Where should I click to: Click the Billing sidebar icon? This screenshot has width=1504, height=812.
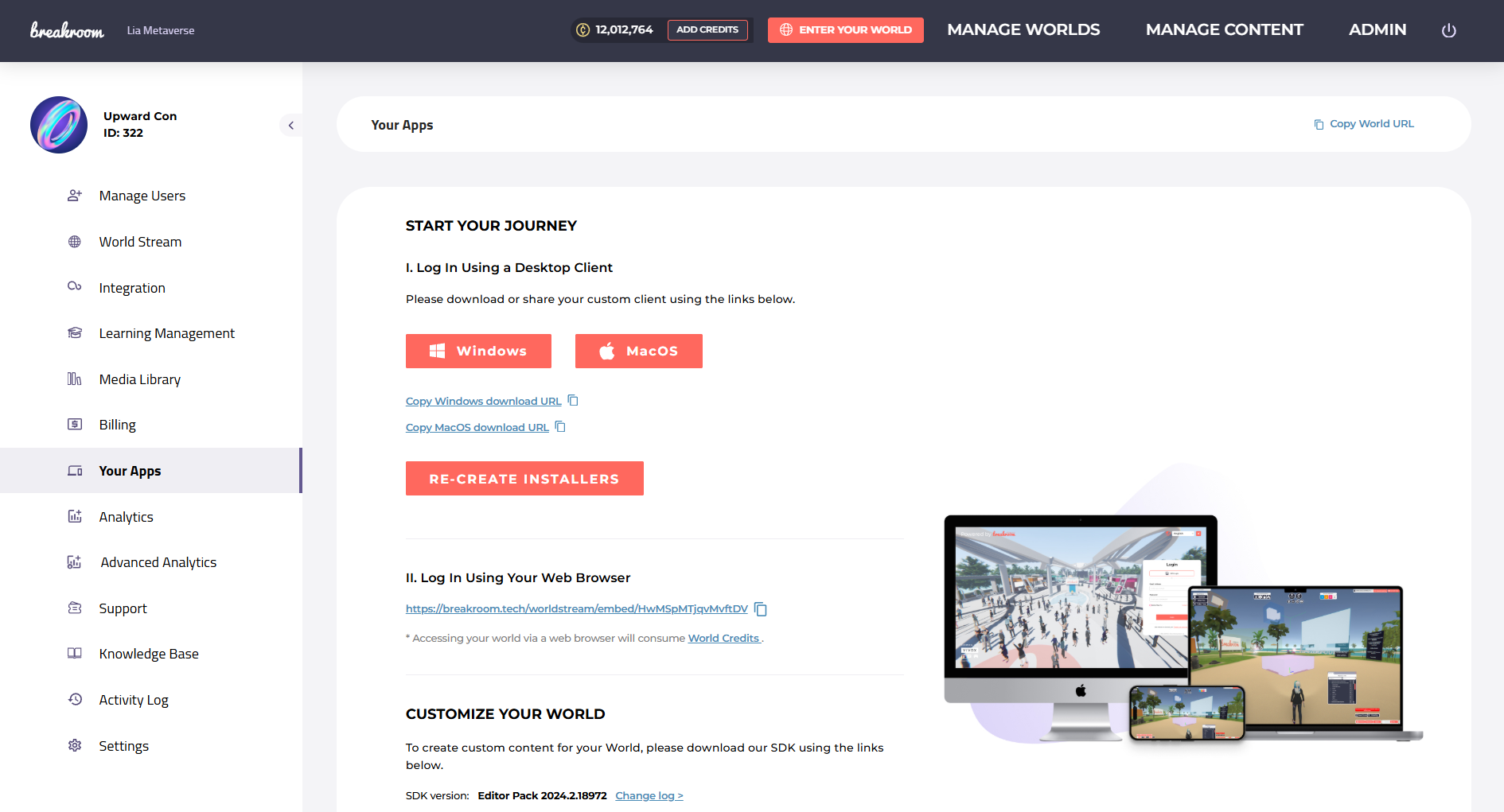point(75,424)
